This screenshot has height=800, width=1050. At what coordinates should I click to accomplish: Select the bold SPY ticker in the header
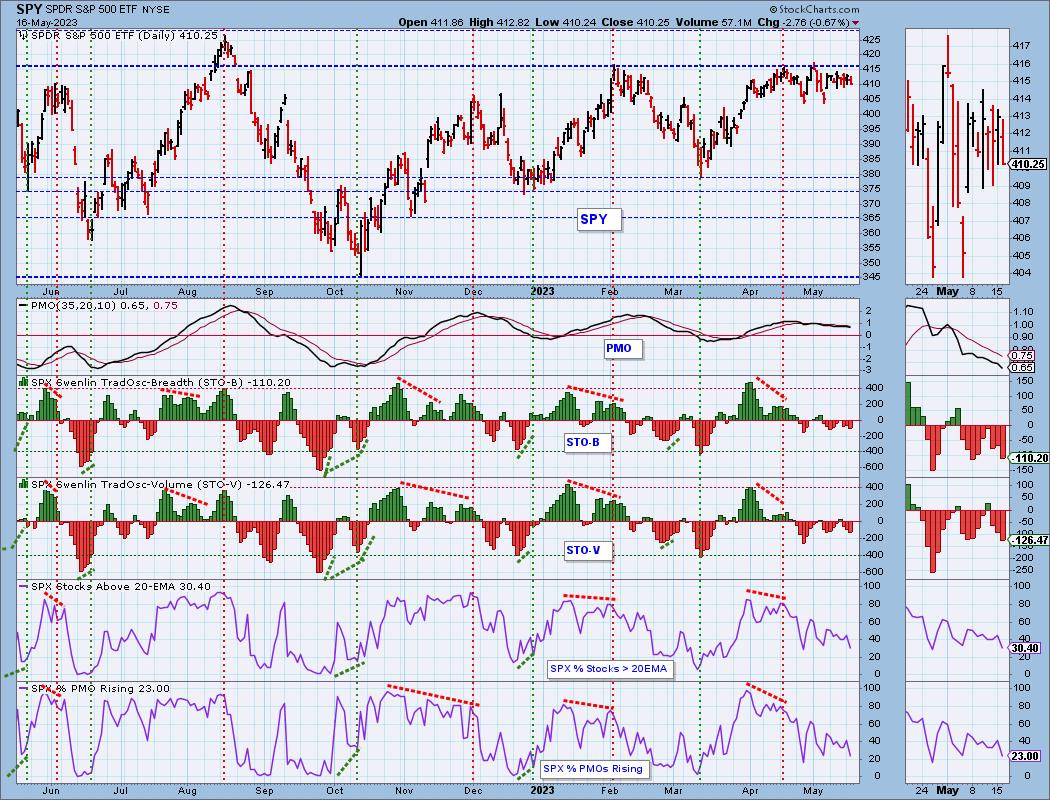click(27, 9)
